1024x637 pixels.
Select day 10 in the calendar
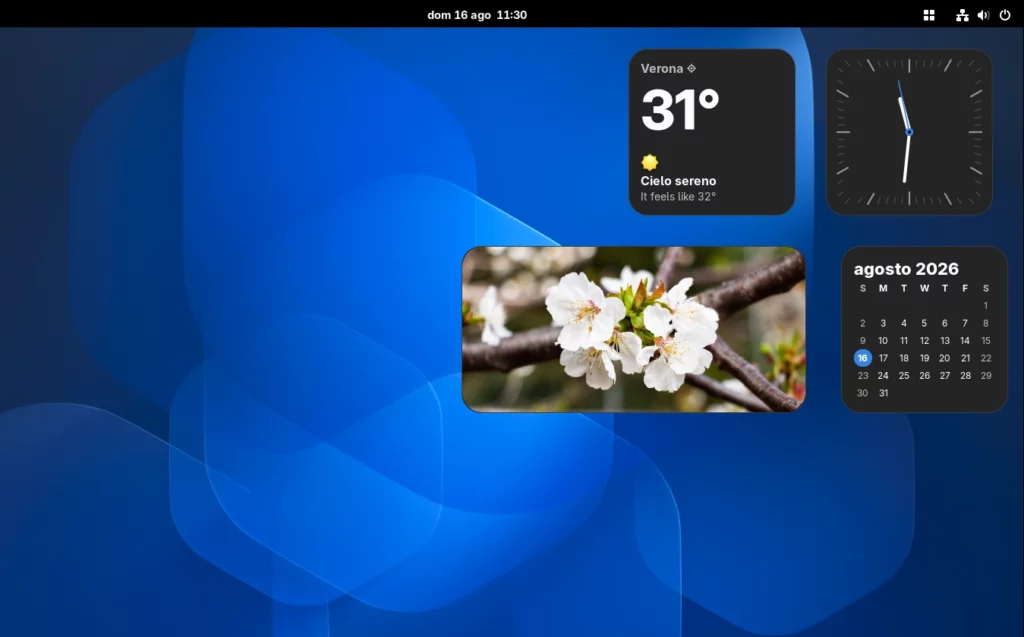883,341
